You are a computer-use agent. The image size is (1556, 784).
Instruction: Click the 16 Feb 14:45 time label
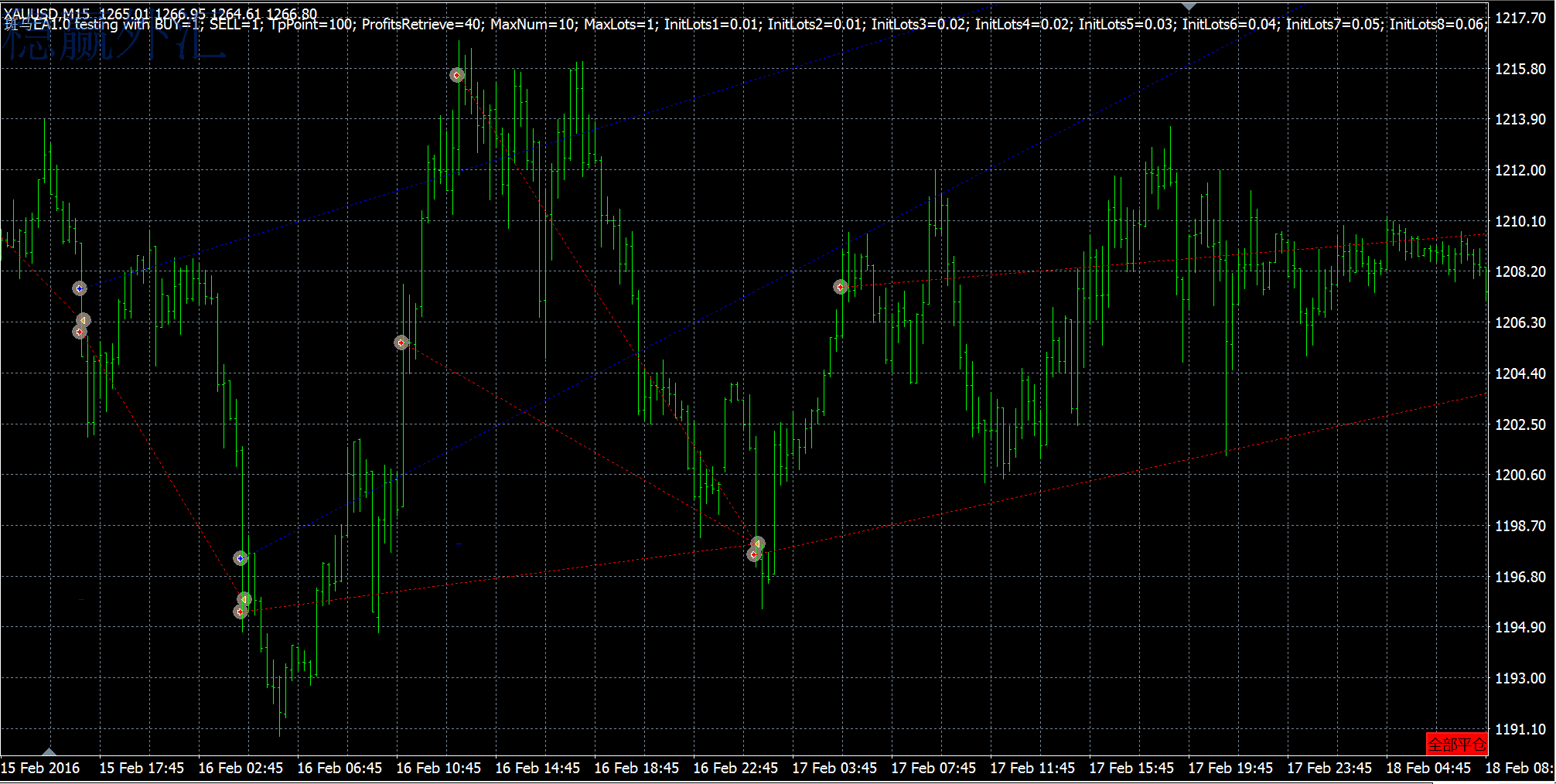[537, 768]
